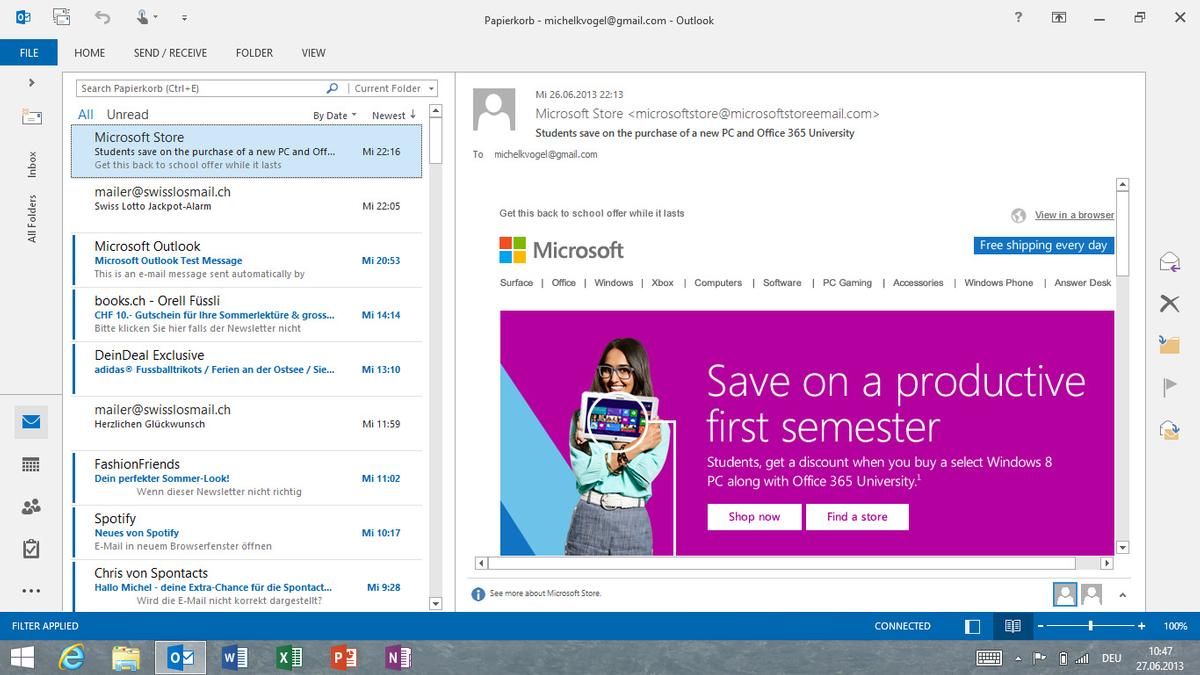The height and width of the screenshot is (675, 1200).
Task: Click the down arrow of the message list scrollbar
Action: tap(434, 603)
